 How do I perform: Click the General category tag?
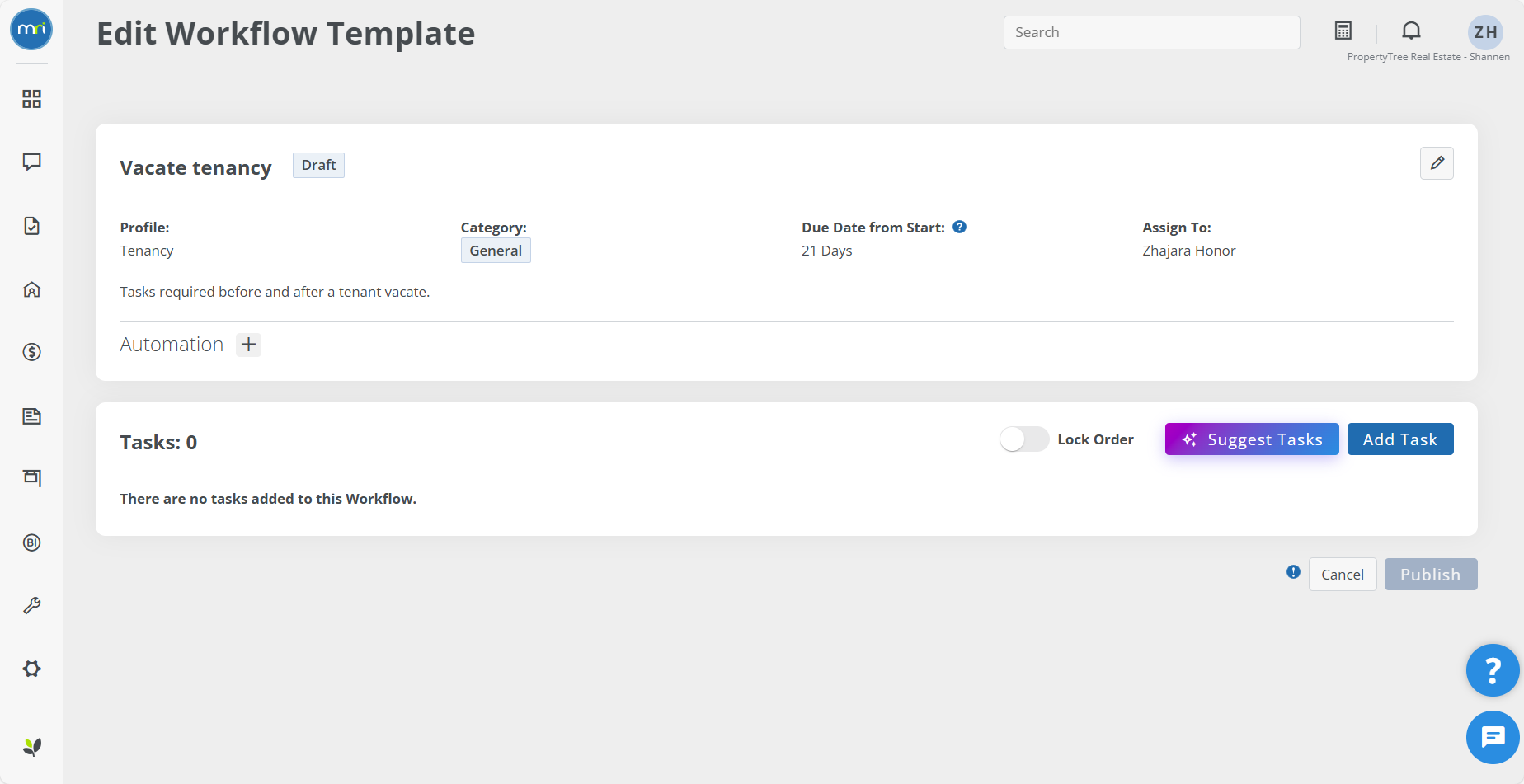[496, 251]
